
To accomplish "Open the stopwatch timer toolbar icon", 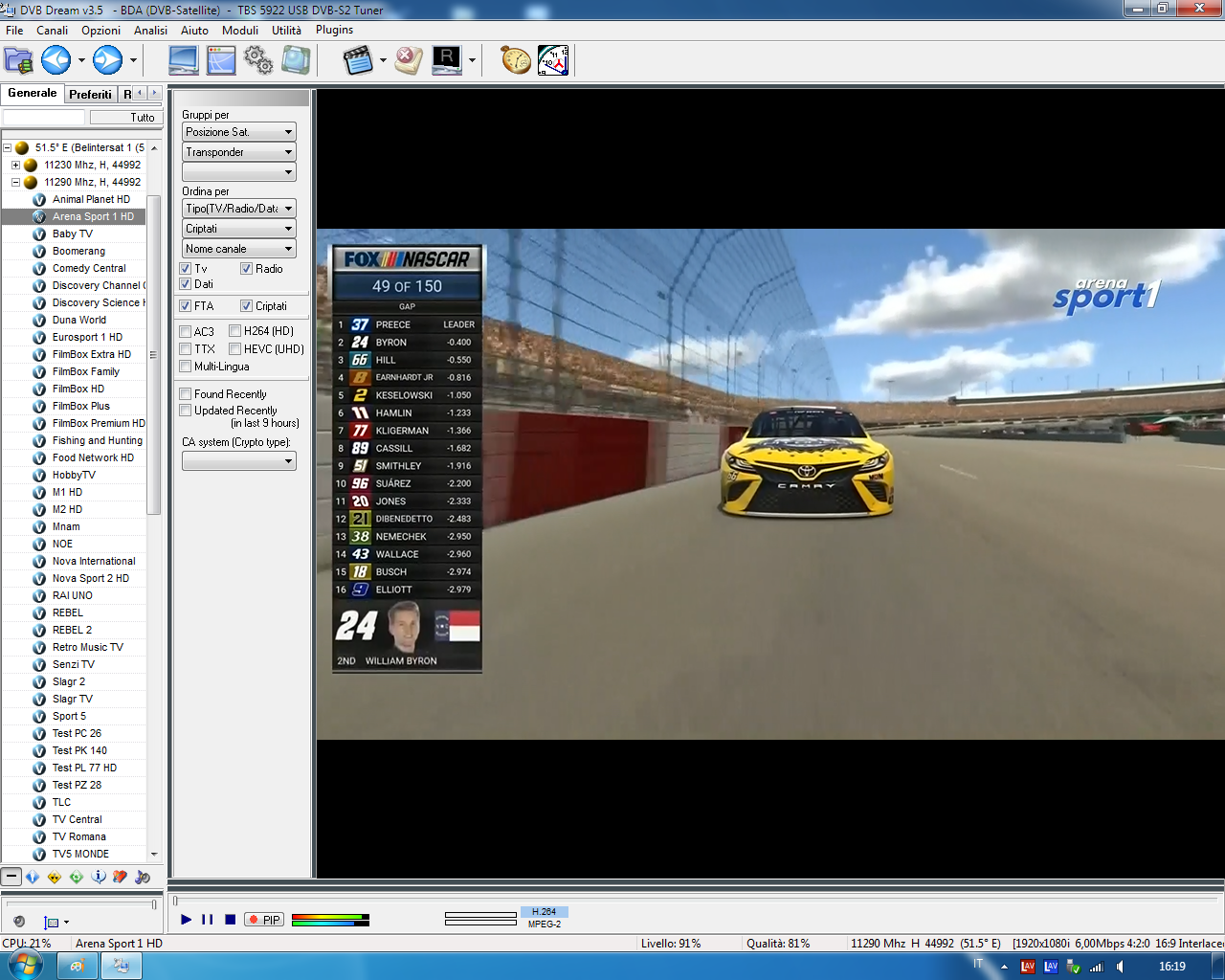I will tap(516, 60).
